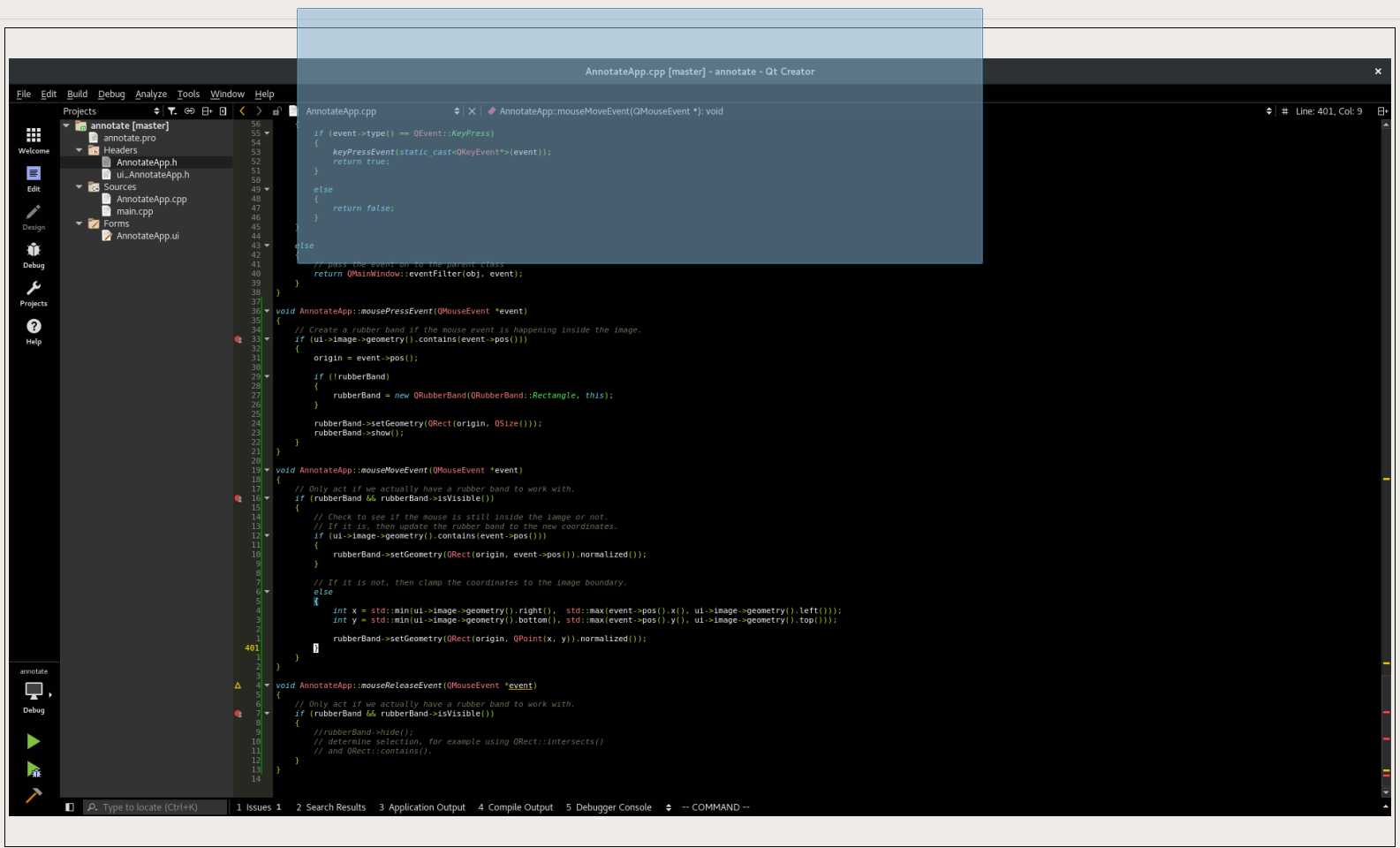Screen dimensions: 1400x848
Task: Open the symbol list dropdown arrows
Action: pos(1269,111)
